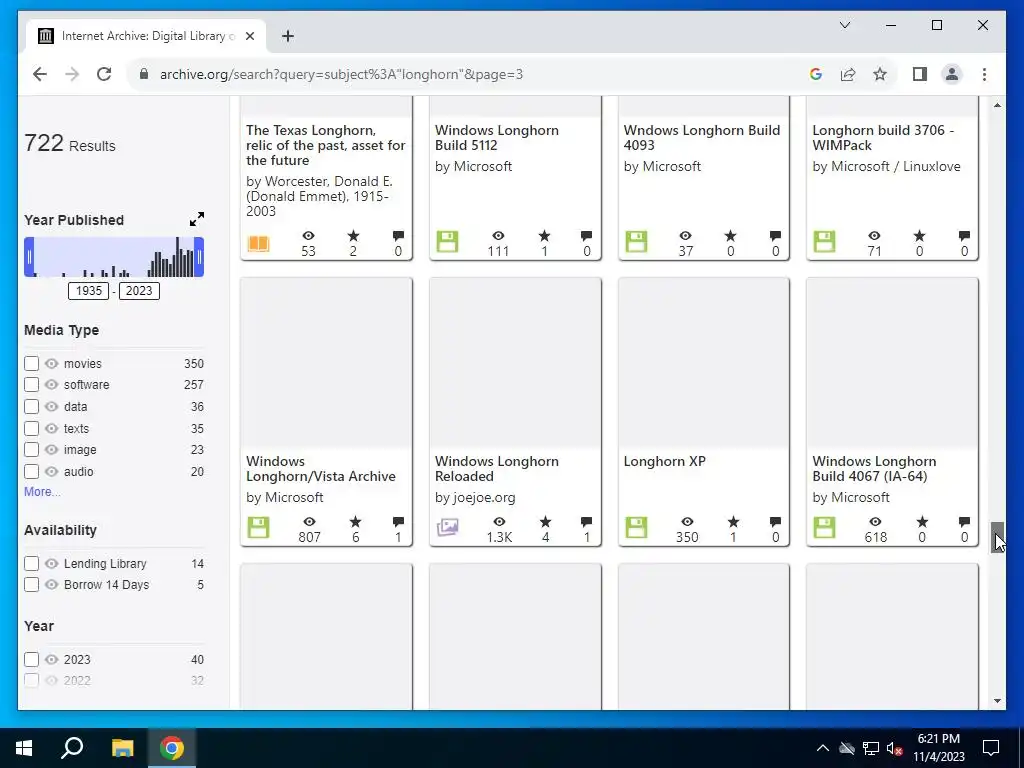
Task: Click the 1935 start year field
Action: pos(89,291)
